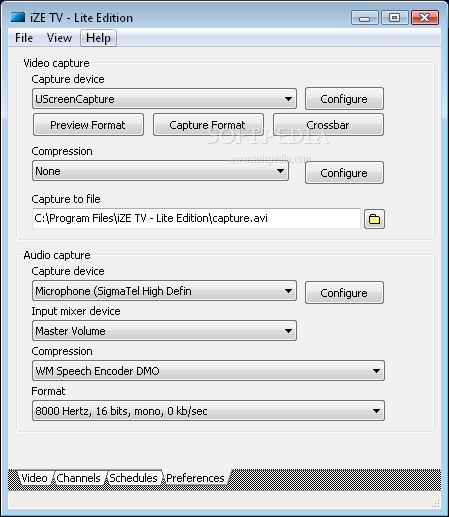
Task: Configure the UScreenCapture video device
Action: [344, 99]
